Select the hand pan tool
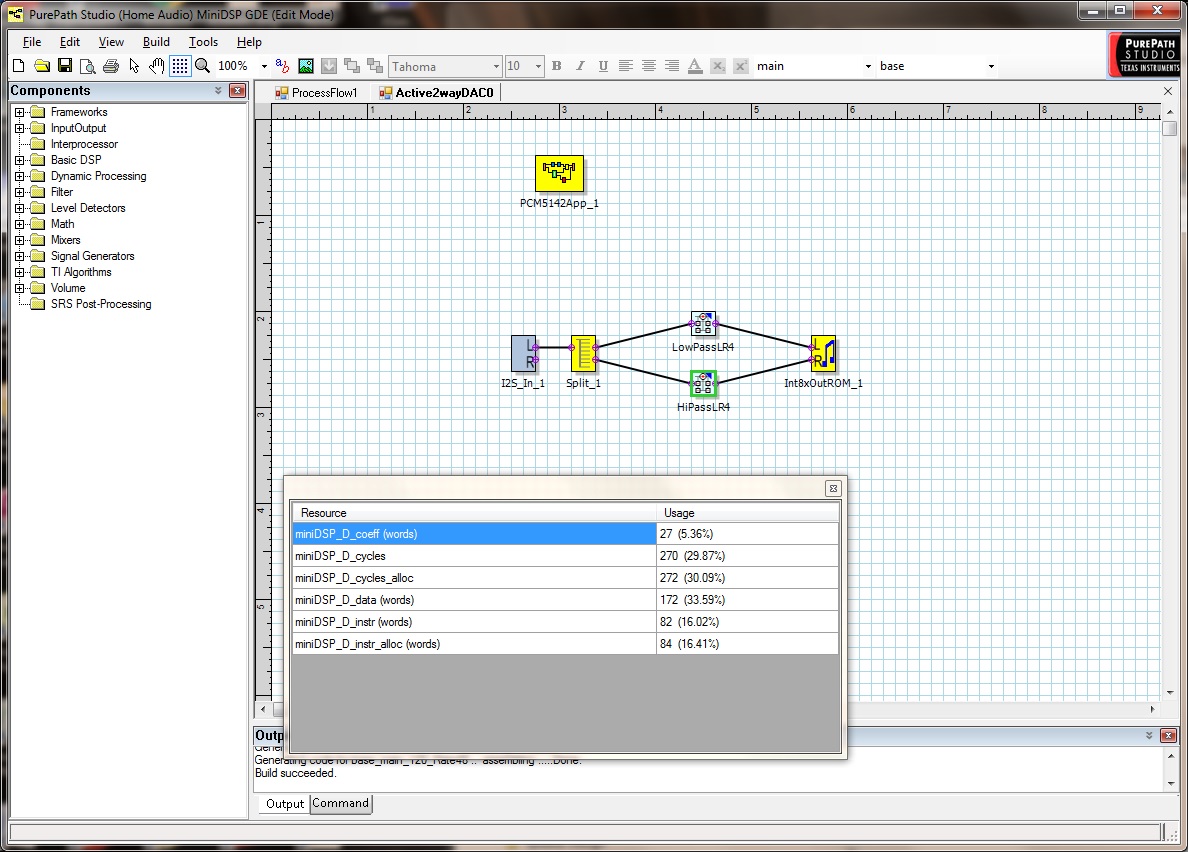This screenshot has height=852, width=1188. pyautogui.click(x=156, y=66)
